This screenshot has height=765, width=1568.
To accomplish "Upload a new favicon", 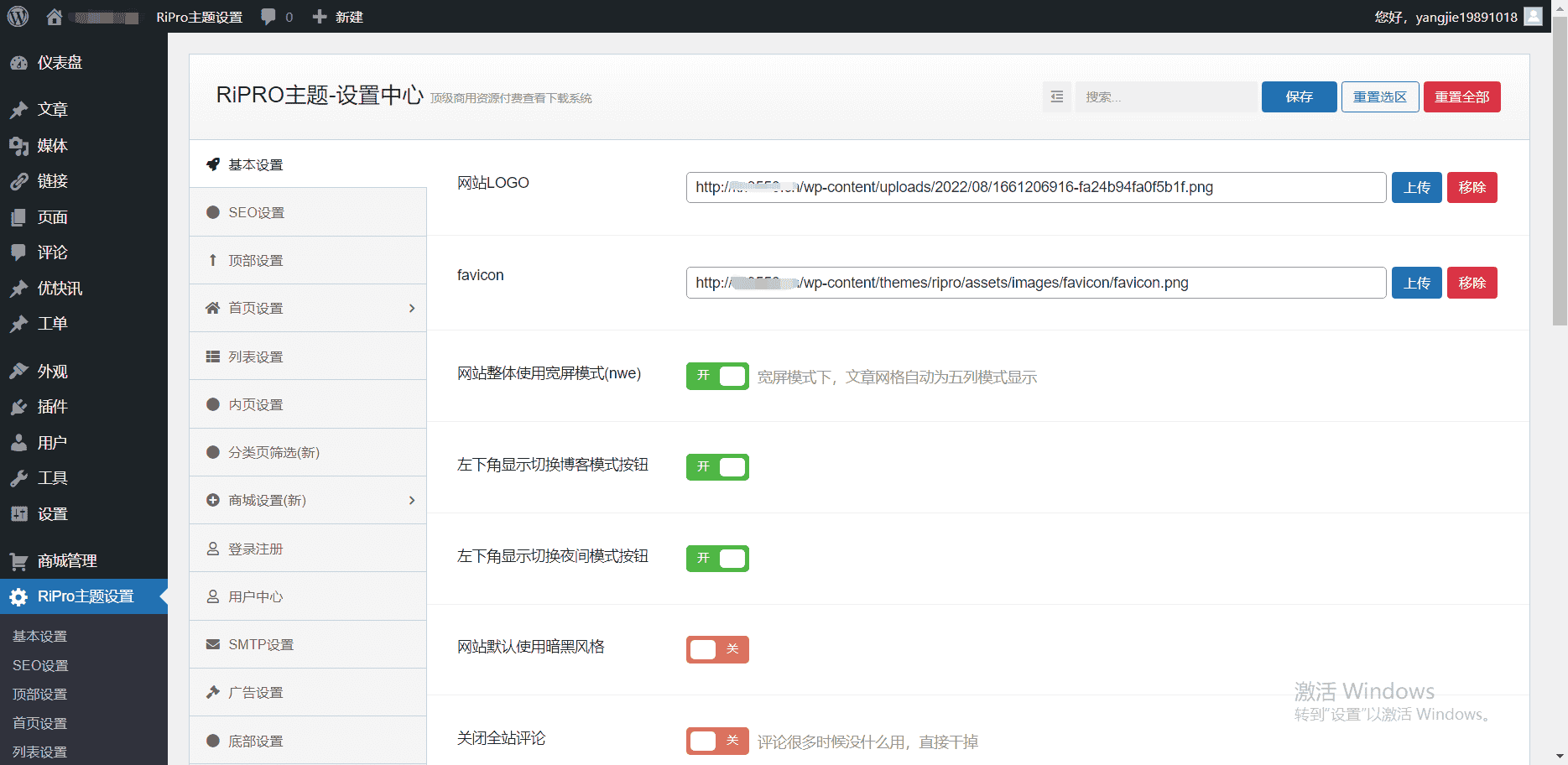I will (x=1417, y=283).
